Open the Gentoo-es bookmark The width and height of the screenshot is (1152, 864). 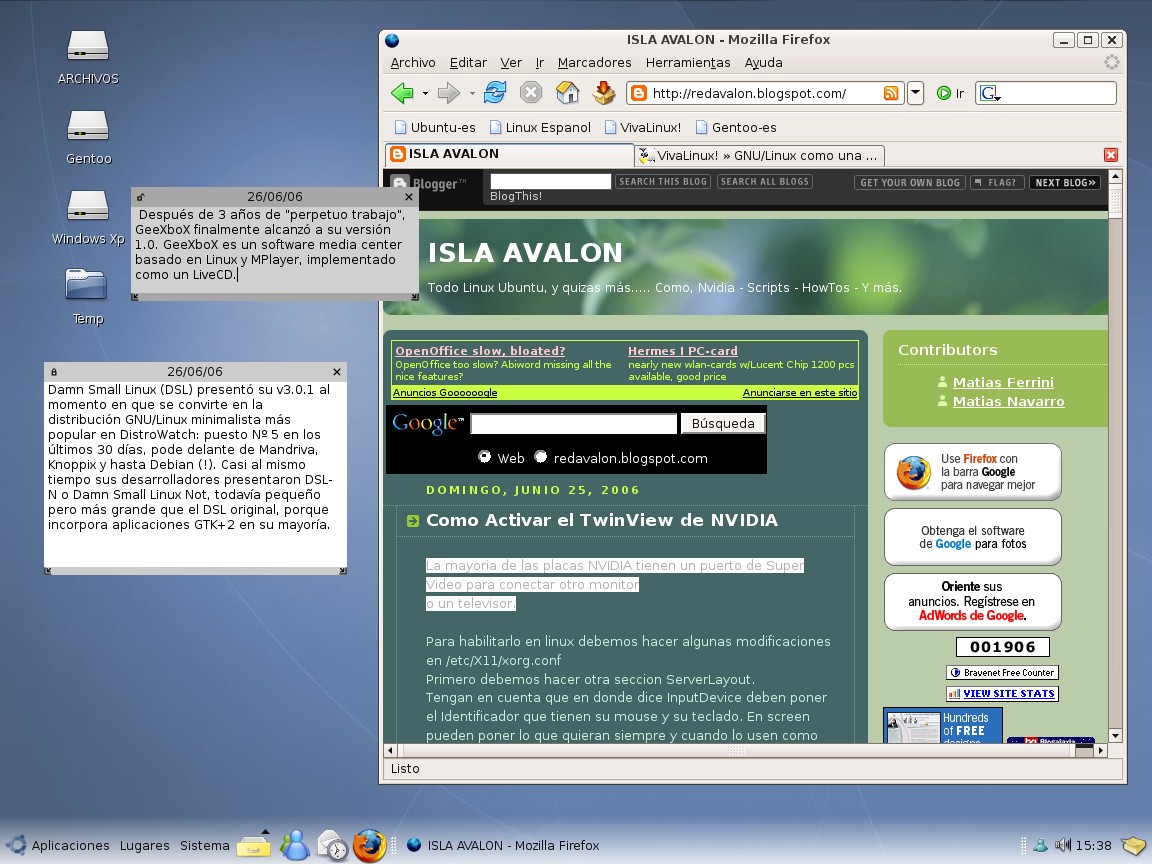coord(735,127)
